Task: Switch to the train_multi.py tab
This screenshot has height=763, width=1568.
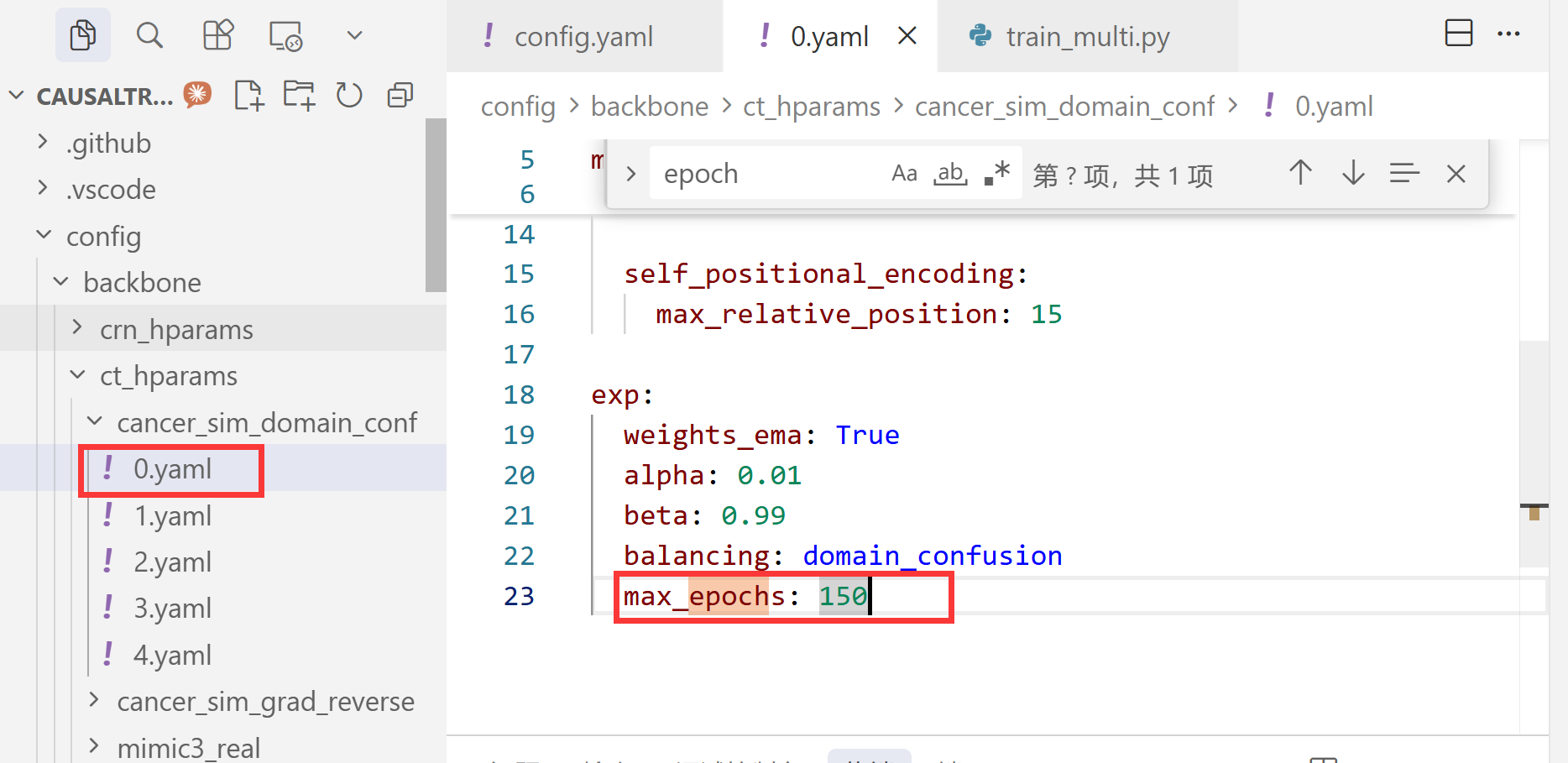Action: click(x=1088, y=36)
